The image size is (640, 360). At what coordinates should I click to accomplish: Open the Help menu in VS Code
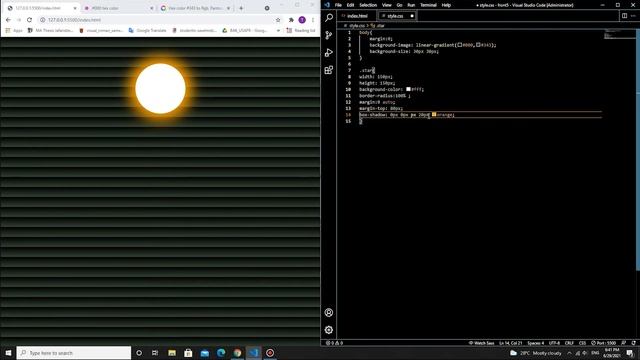(446, 5)
